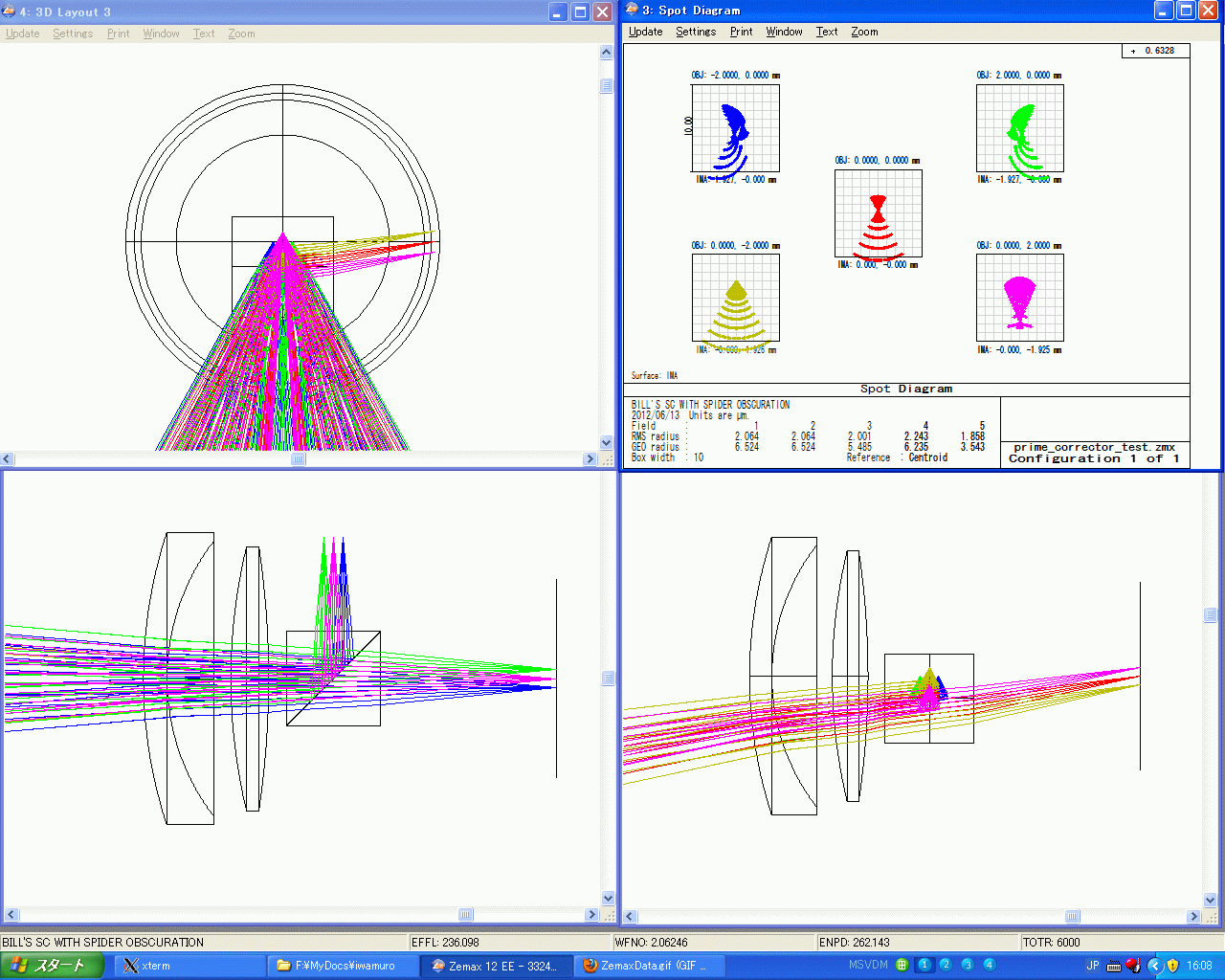The height and width of the screenshot is (980, 1225).
Task: Open the Update menu in Spot Diagram
Action: pos(645,32)
